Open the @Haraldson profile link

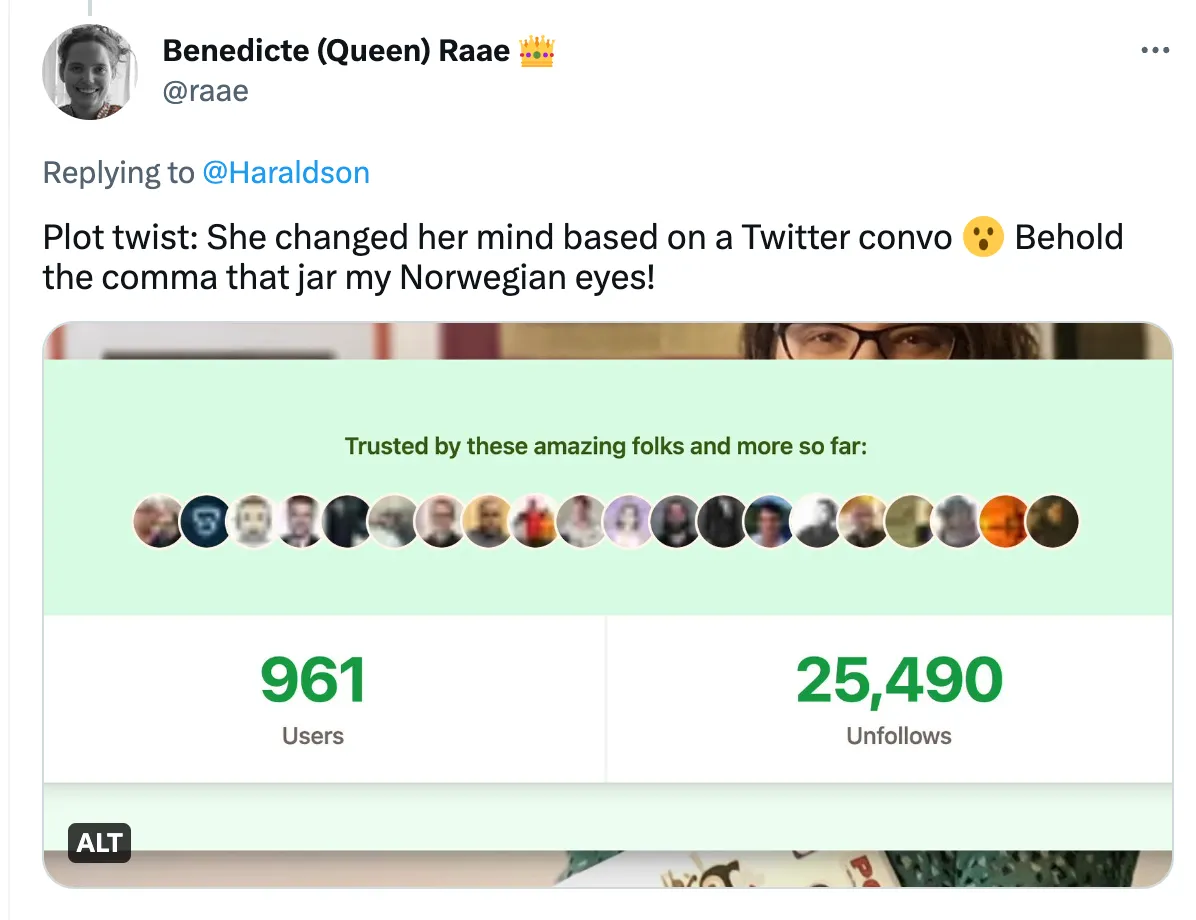[x=287, y=172]
